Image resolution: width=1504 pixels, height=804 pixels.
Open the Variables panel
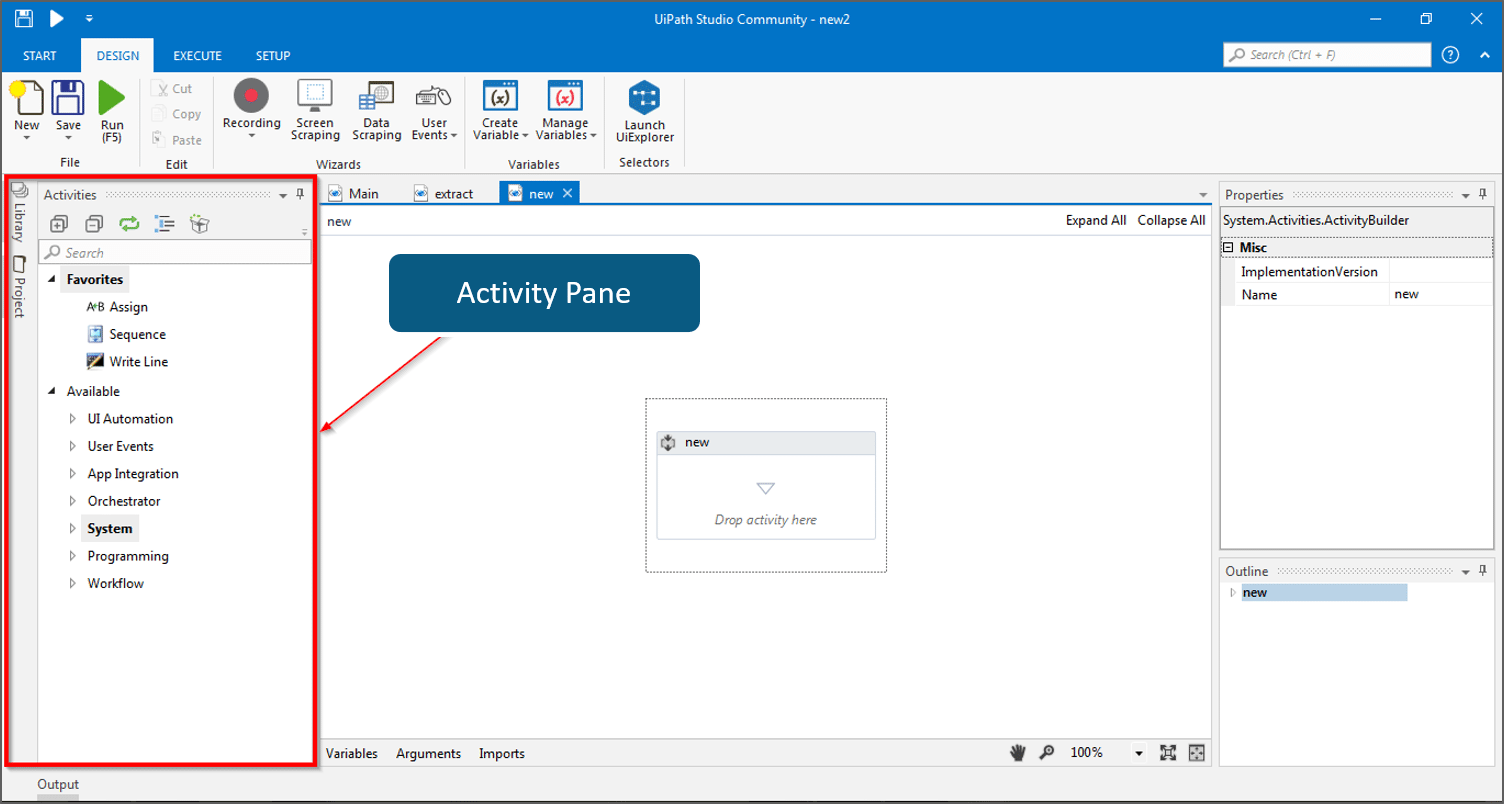pyautogui.click(x=351, y=753)
